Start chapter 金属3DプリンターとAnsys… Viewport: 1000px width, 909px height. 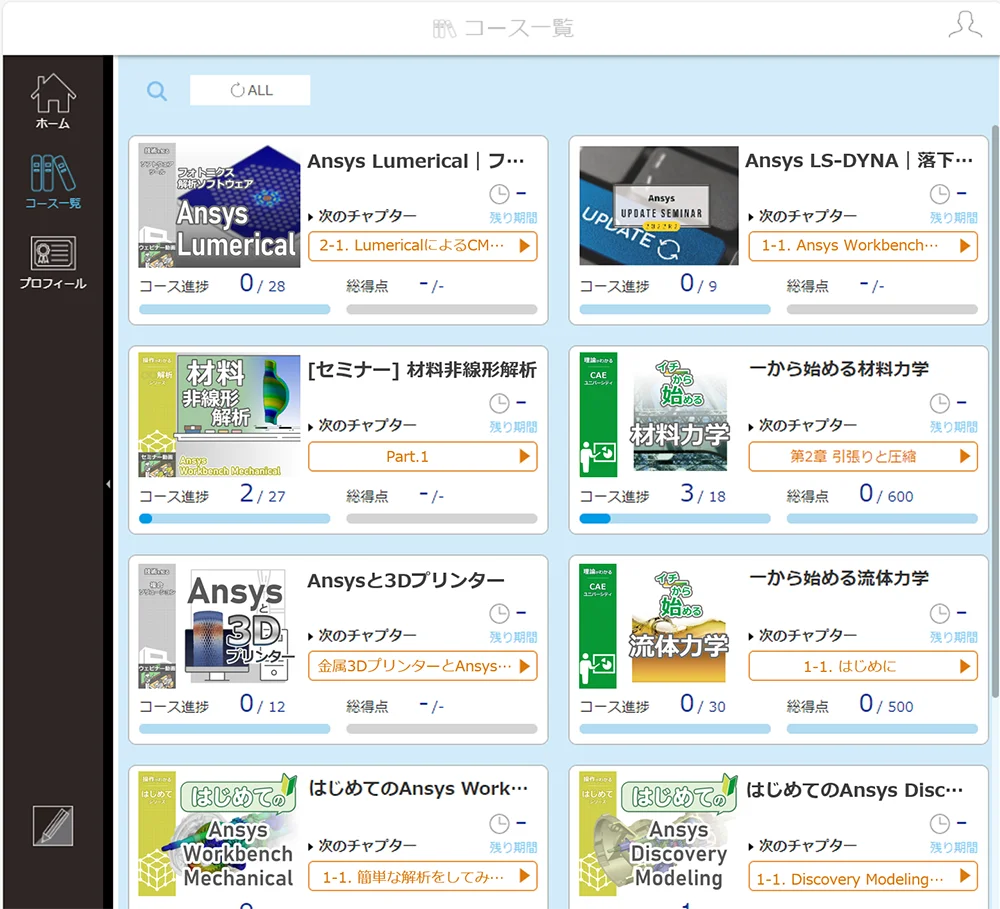pos(423,666)
